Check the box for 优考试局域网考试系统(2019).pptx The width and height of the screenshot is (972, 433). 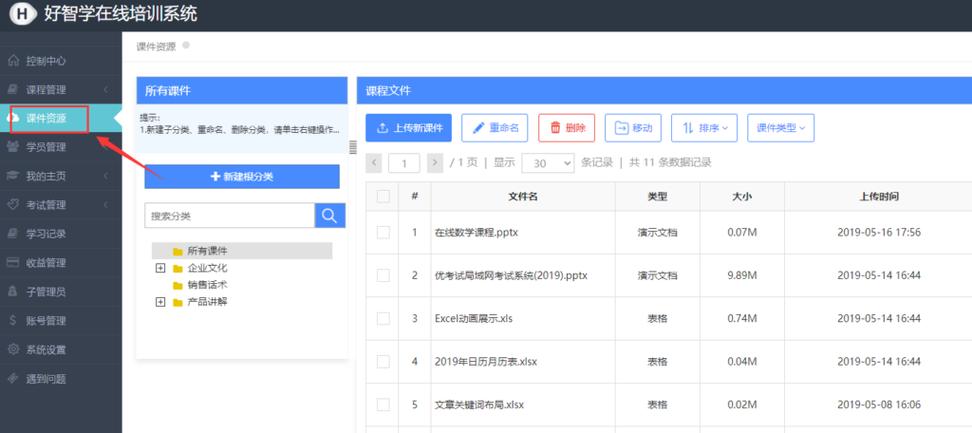pyautogui.click(x=384, y=275)
